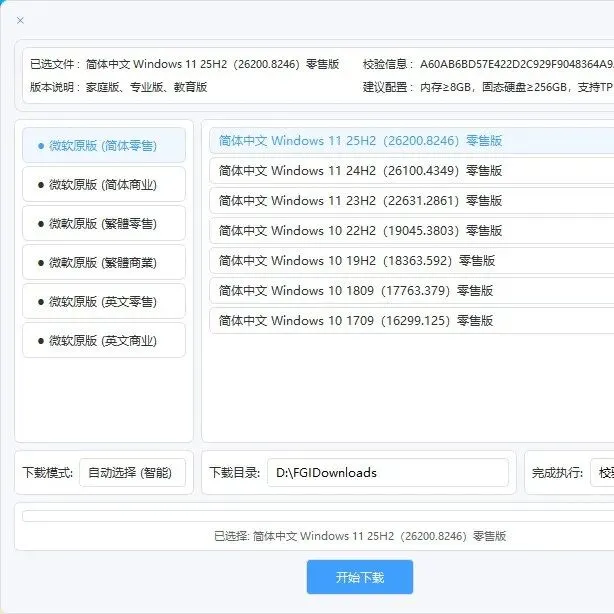Choose Windows 10 19H2 (18363.592) 零售版
Screen dimensions: 614x614
(412, 261)
